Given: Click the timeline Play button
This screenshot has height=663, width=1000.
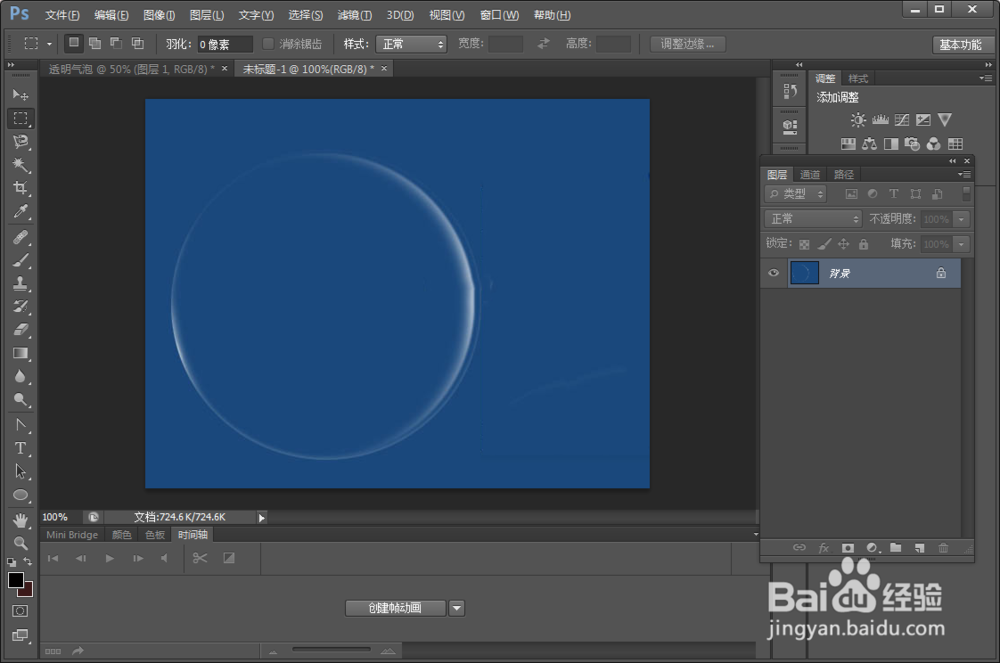Looking at the screenshot, I should click(x=110, y=558).
